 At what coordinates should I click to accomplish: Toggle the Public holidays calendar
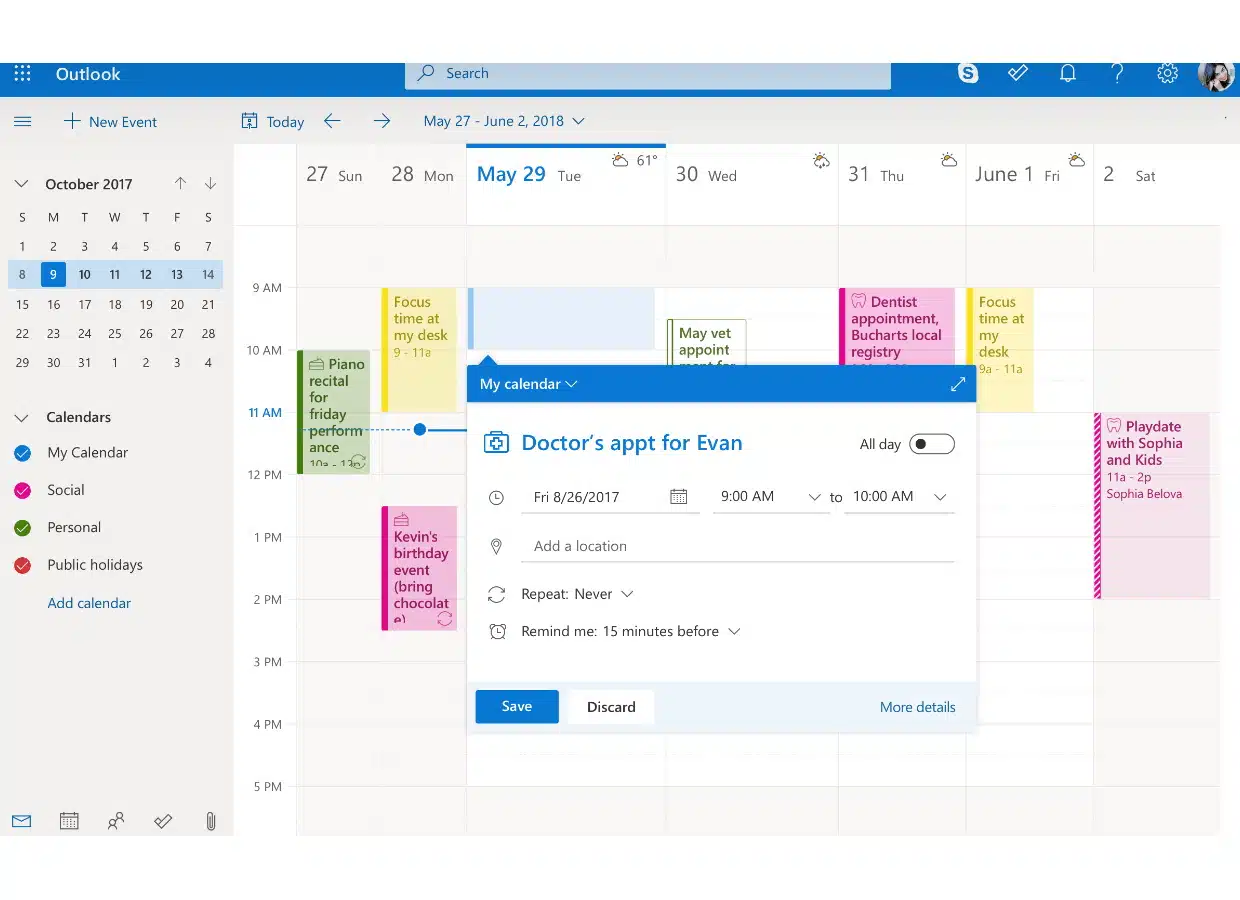[x=23, y=565]
